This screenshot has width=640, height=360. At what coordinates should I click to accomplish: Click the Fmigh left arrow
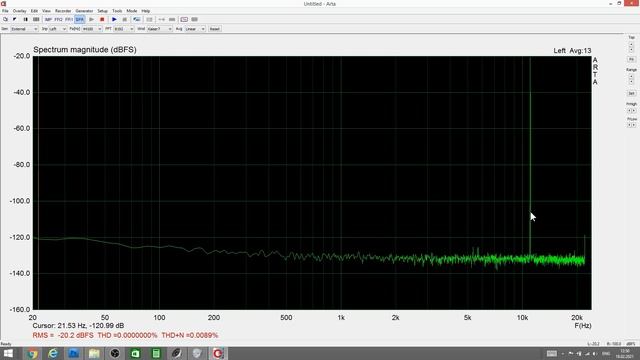[x=629, y=111]
